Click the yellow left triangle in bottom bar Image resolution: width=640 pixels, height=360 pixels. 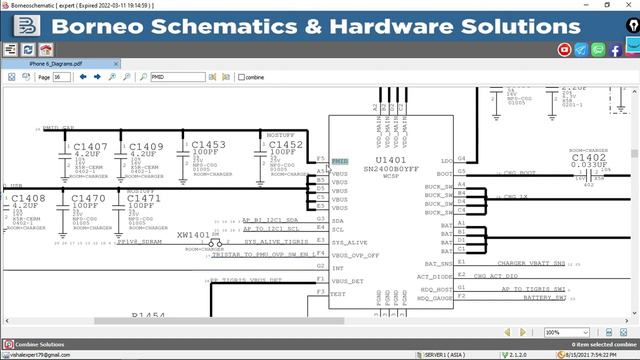point(507,332)
